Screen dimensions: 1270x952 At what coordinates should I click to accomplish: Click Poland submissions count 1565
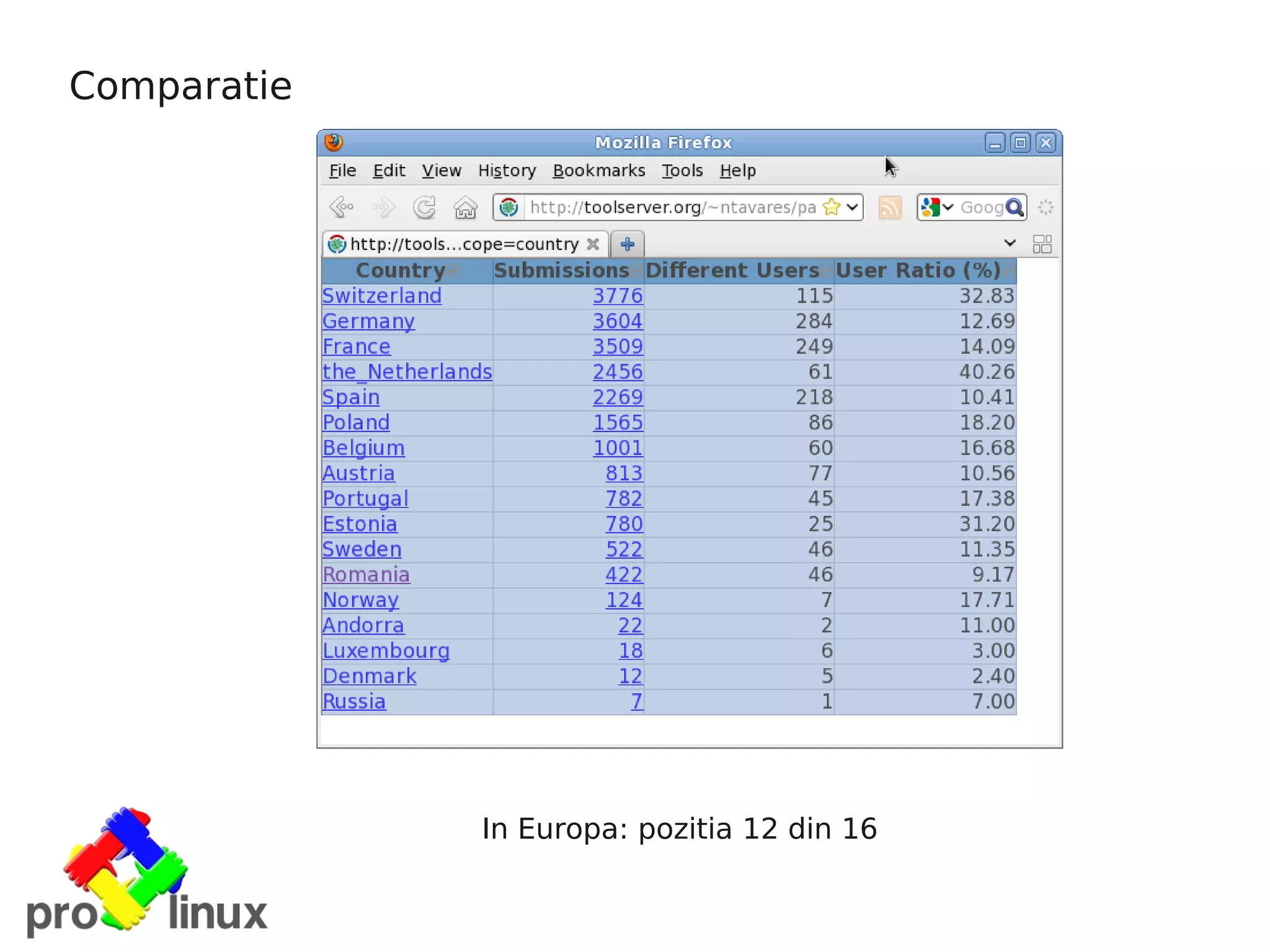618,423
